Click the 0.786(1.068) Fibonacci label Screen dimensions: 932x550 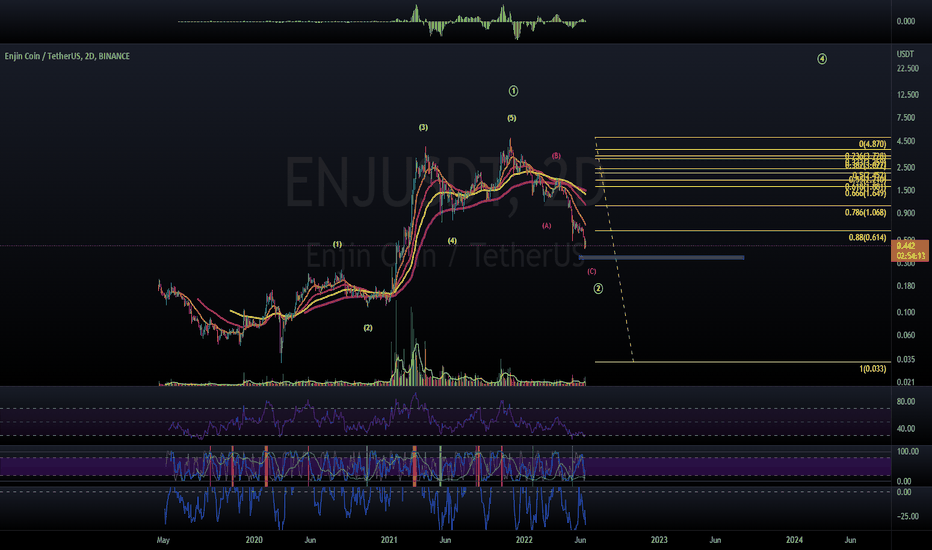(x=865, y=212)
